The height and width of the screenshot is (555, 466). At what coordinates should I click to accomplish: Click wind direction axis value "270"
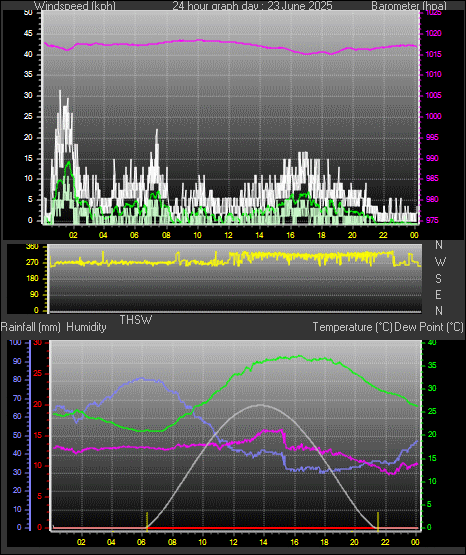pos(32,263)
